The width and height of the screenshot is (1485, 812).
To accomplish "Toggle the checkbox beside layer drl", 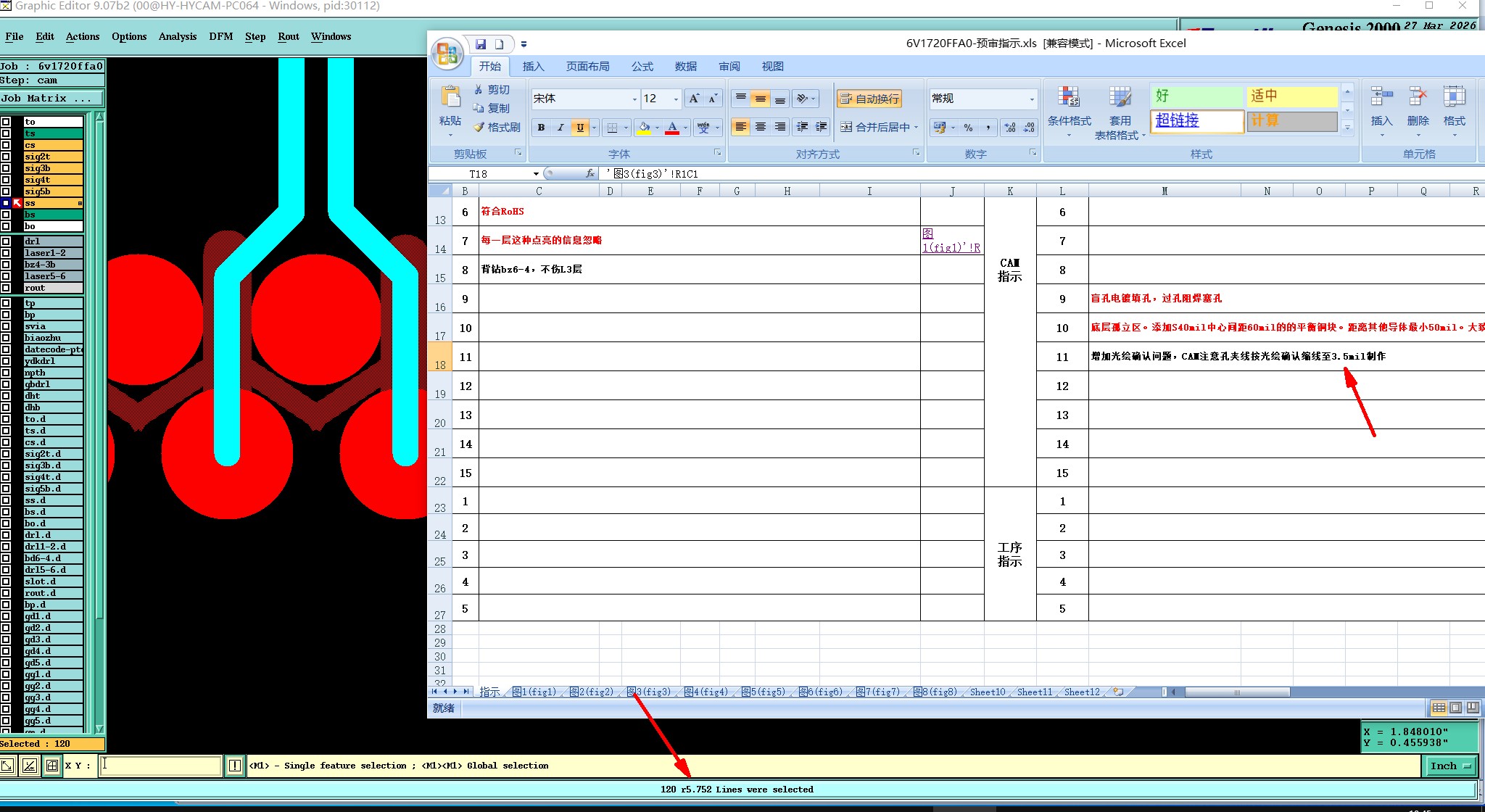I will click(6, 241).
